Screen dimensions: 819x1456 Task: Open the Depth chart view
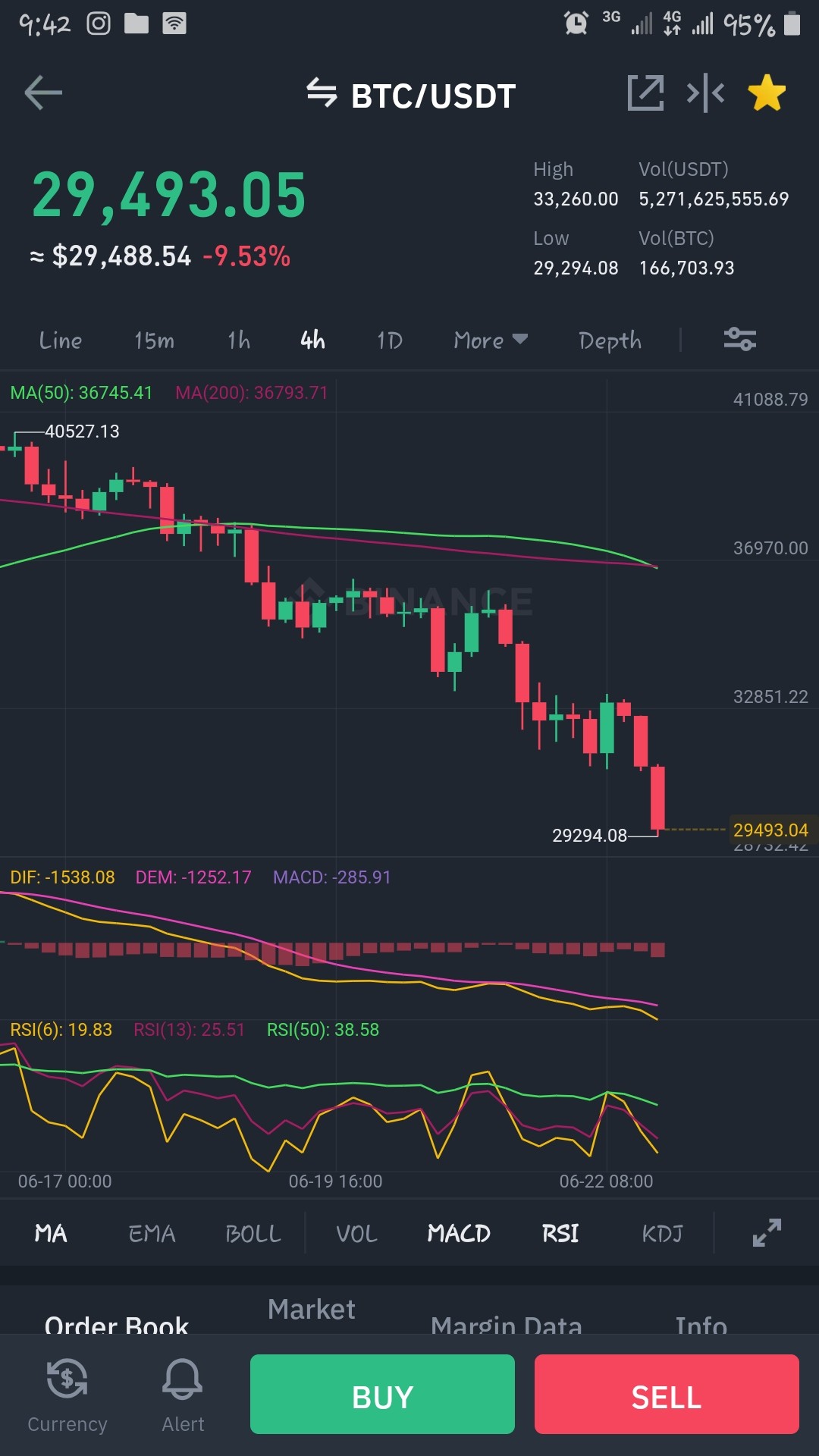pyautogui.click(x=610, y=341)
